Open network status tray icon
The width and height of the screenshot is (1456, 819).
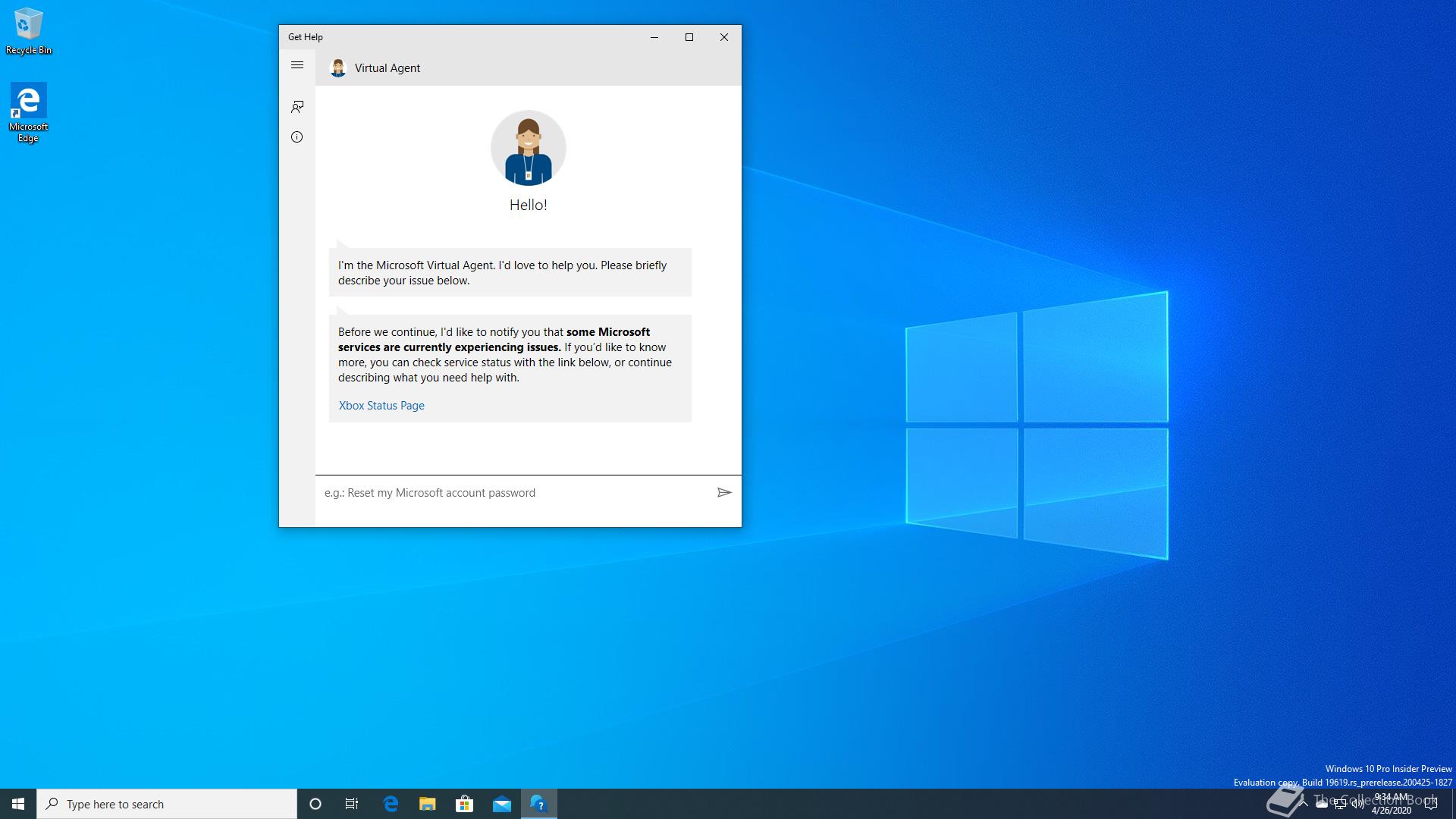point(1339,804)
